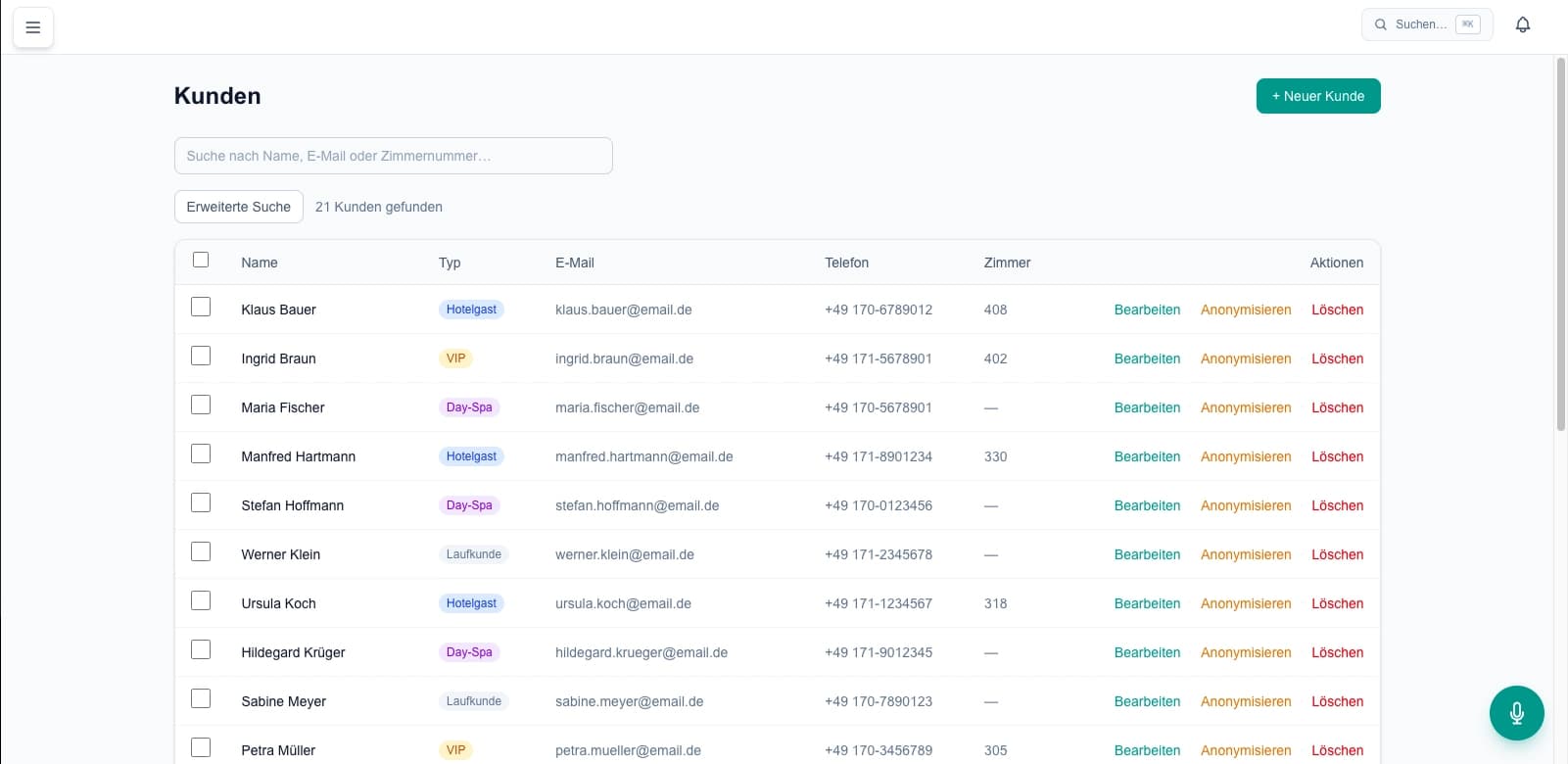1568x764 pixels.
Task: Delete Stefan Hoffmann with Löschen
Action: (1337, 505)
